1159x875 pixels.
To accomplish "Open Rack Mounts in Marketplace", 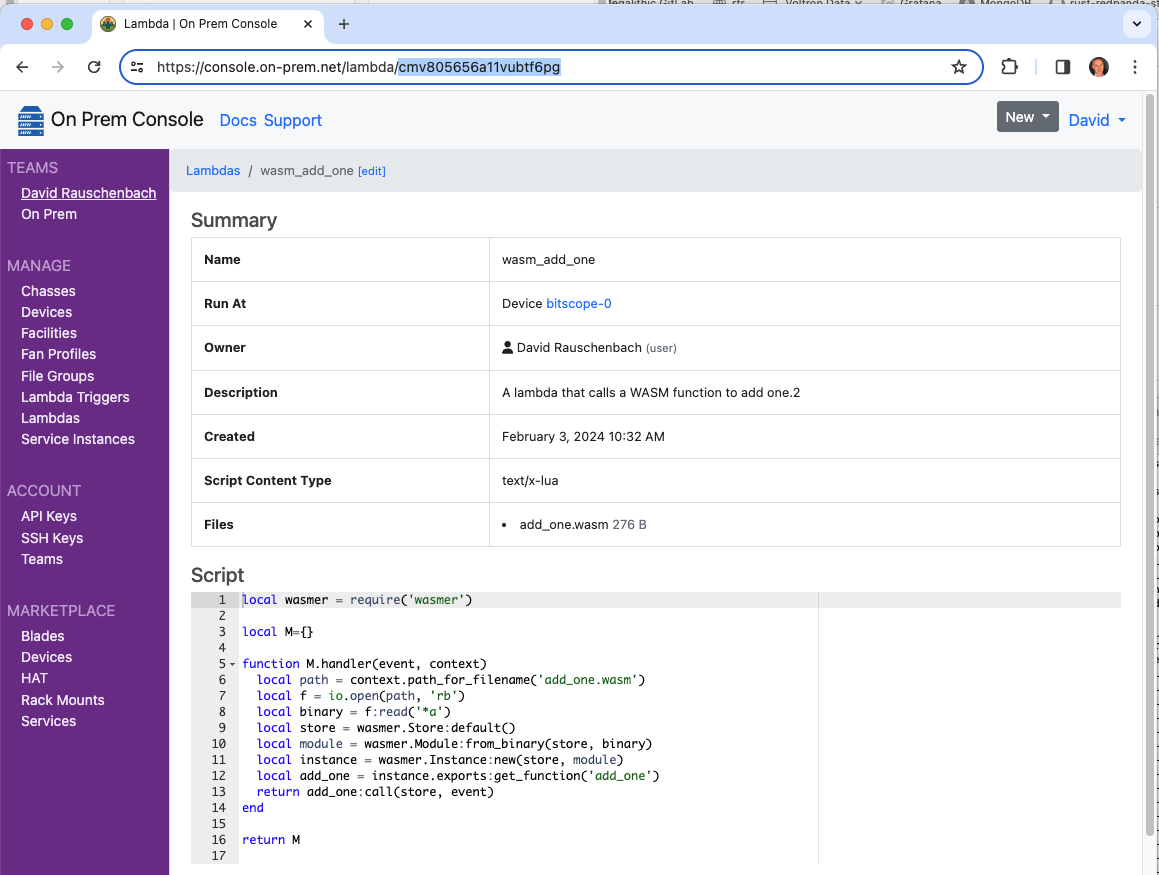I will (x=63, y=700).
